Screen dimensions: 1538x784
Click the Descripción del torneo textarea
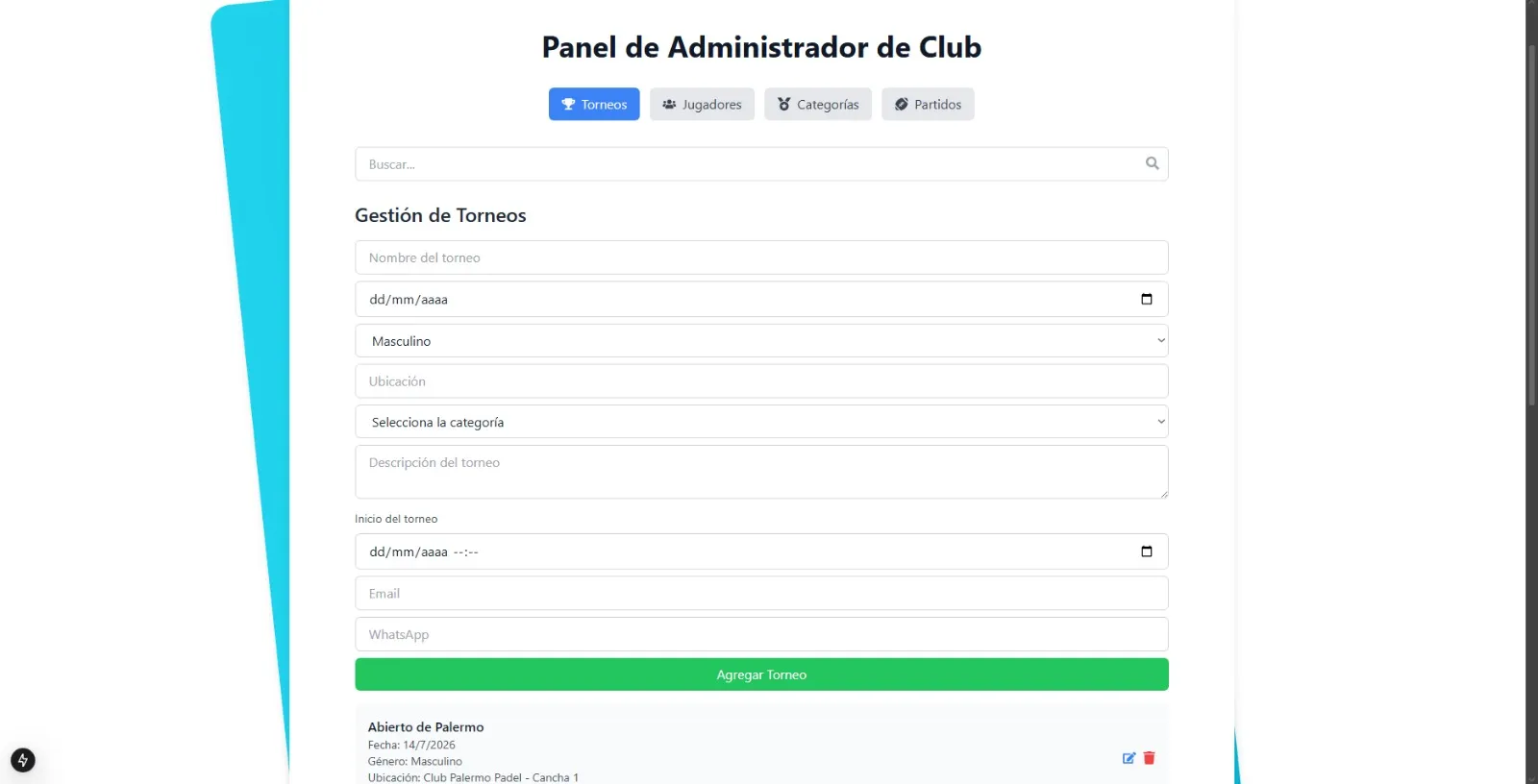[761, 472]
